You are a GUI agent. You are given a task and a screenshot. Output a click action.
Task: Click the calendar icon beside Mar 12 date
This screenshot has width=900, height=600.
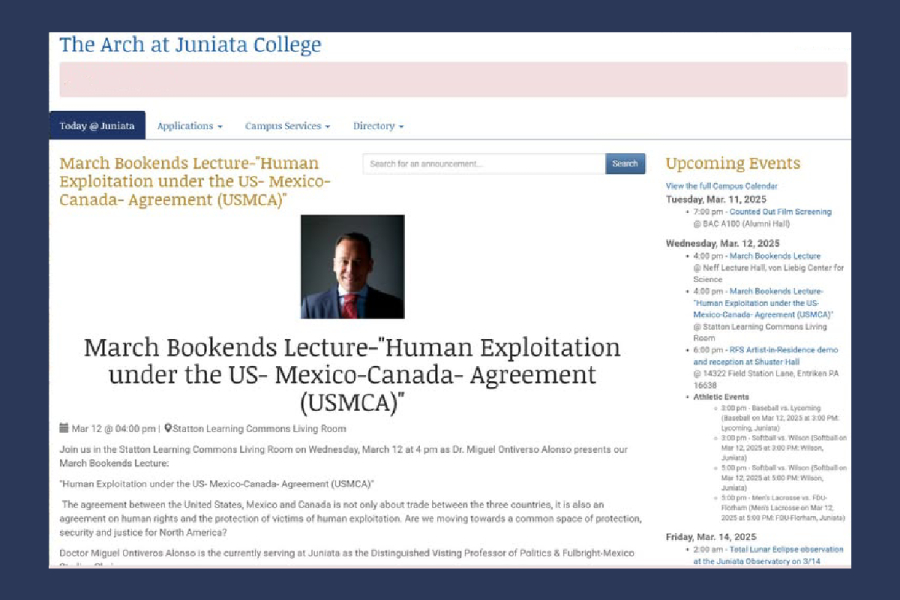coord(64,428)
